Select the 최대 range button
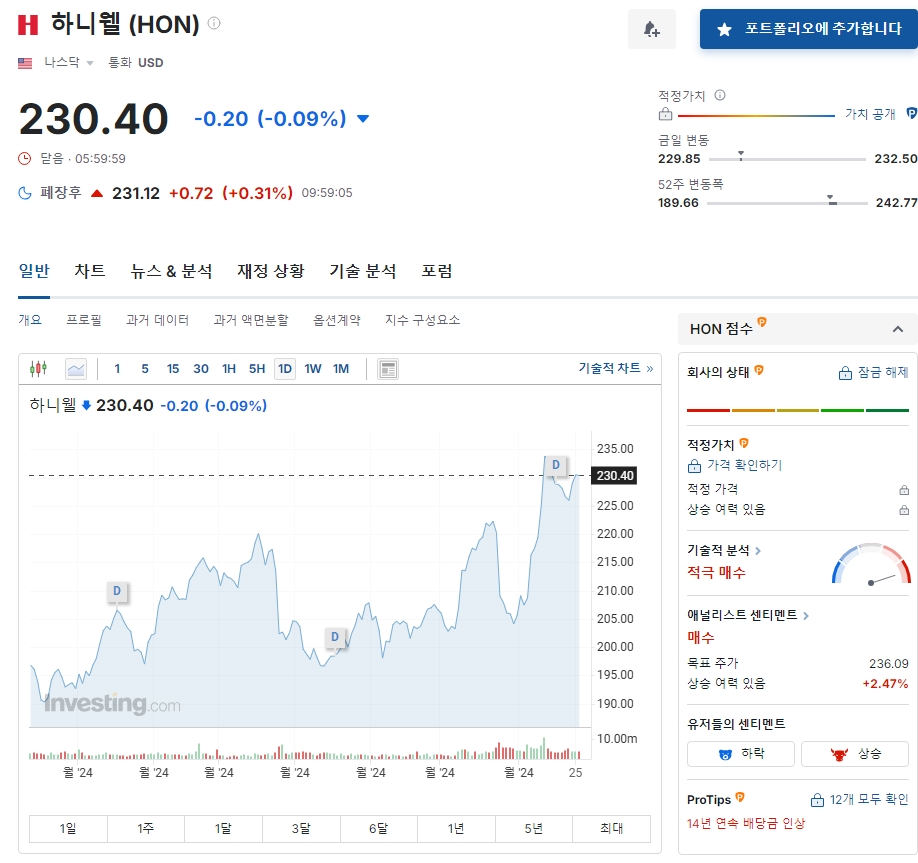Image resolution: width=918 pixels, height=863 pixels. [x=611, y=828]
